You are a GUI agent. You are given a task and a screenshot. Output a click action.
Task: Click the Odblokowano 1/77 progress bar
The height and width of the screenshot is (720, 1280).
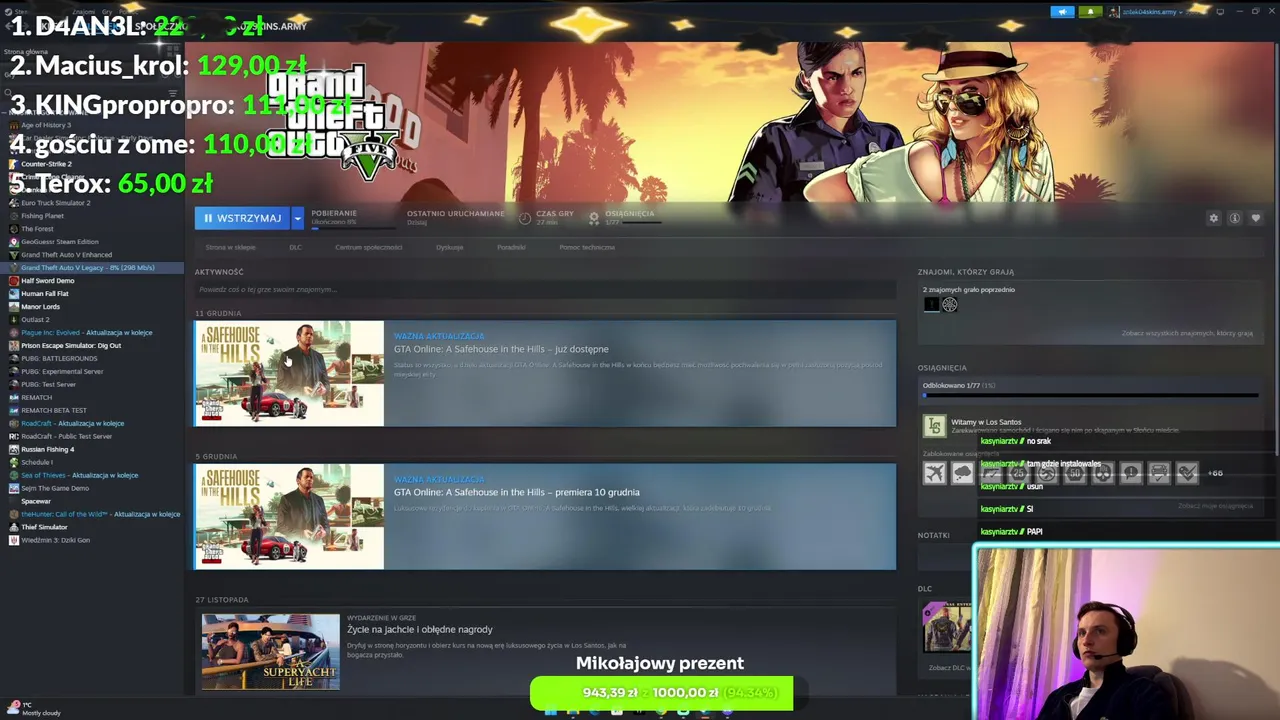click(x=1090, y=396)
